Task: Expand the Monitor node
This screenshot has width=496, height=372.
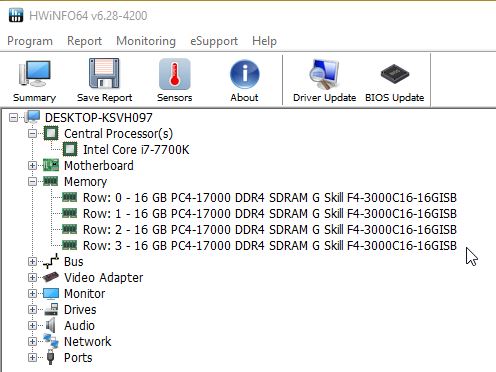Action: pyautogui.click(x=32, y=294)
